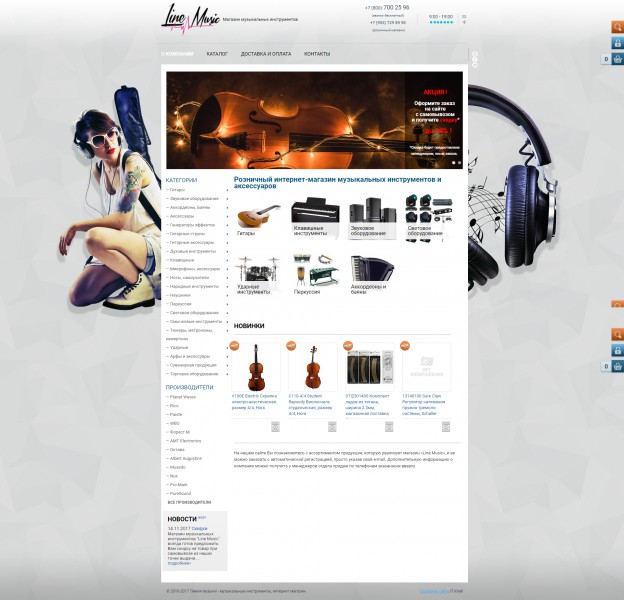Click the violin promo banner
The image size is (624, 600).
(x=314, y=120)
